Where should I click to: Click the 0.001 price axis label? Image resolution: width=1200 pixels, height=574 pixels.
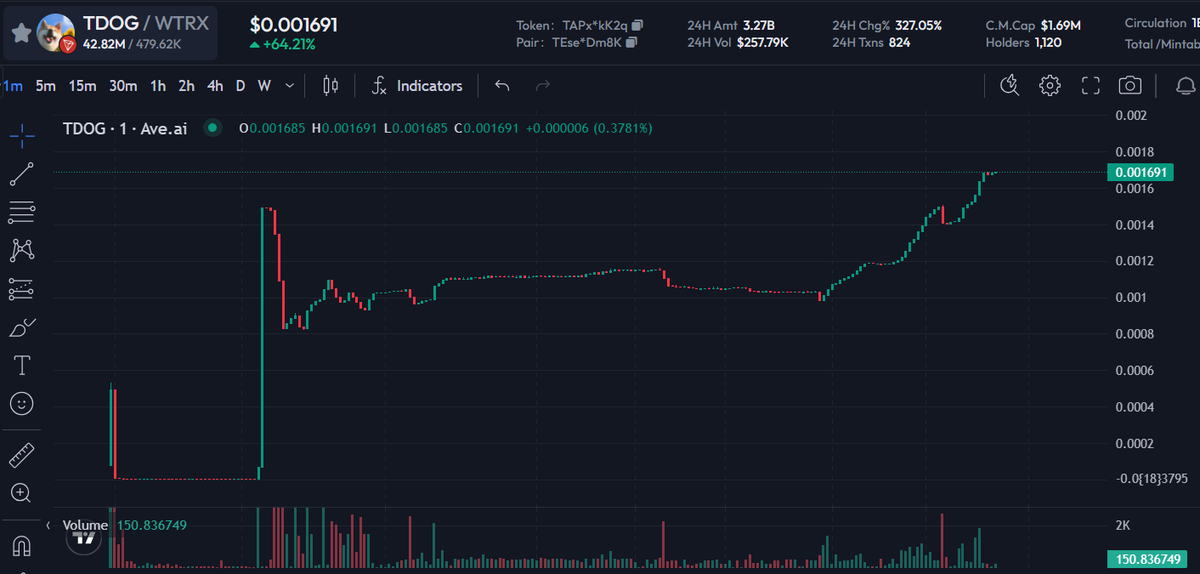click(x=1132, y=297)
